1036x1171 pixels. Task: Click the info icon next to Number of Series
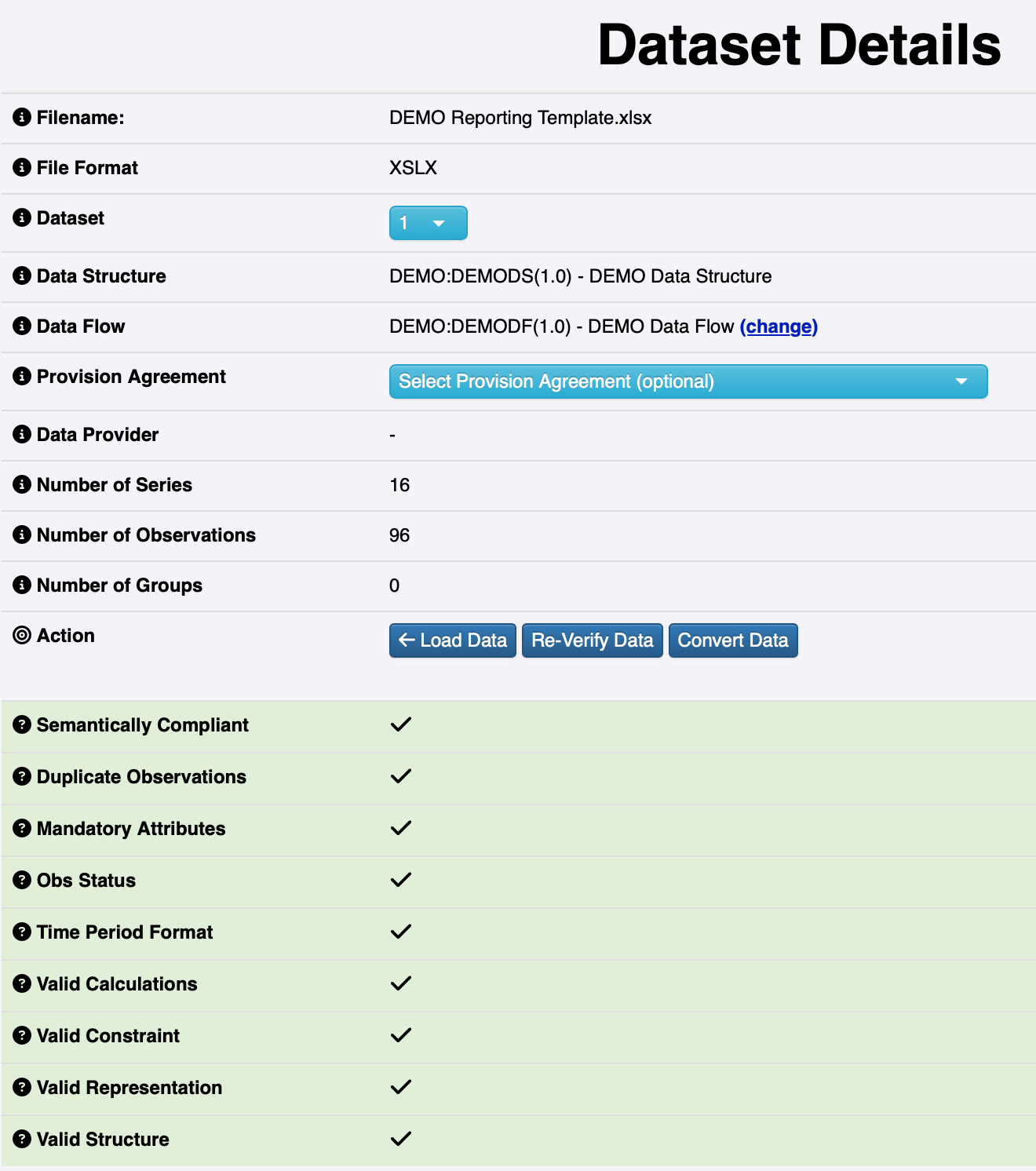pyautogui.click(x=22, y=485)
